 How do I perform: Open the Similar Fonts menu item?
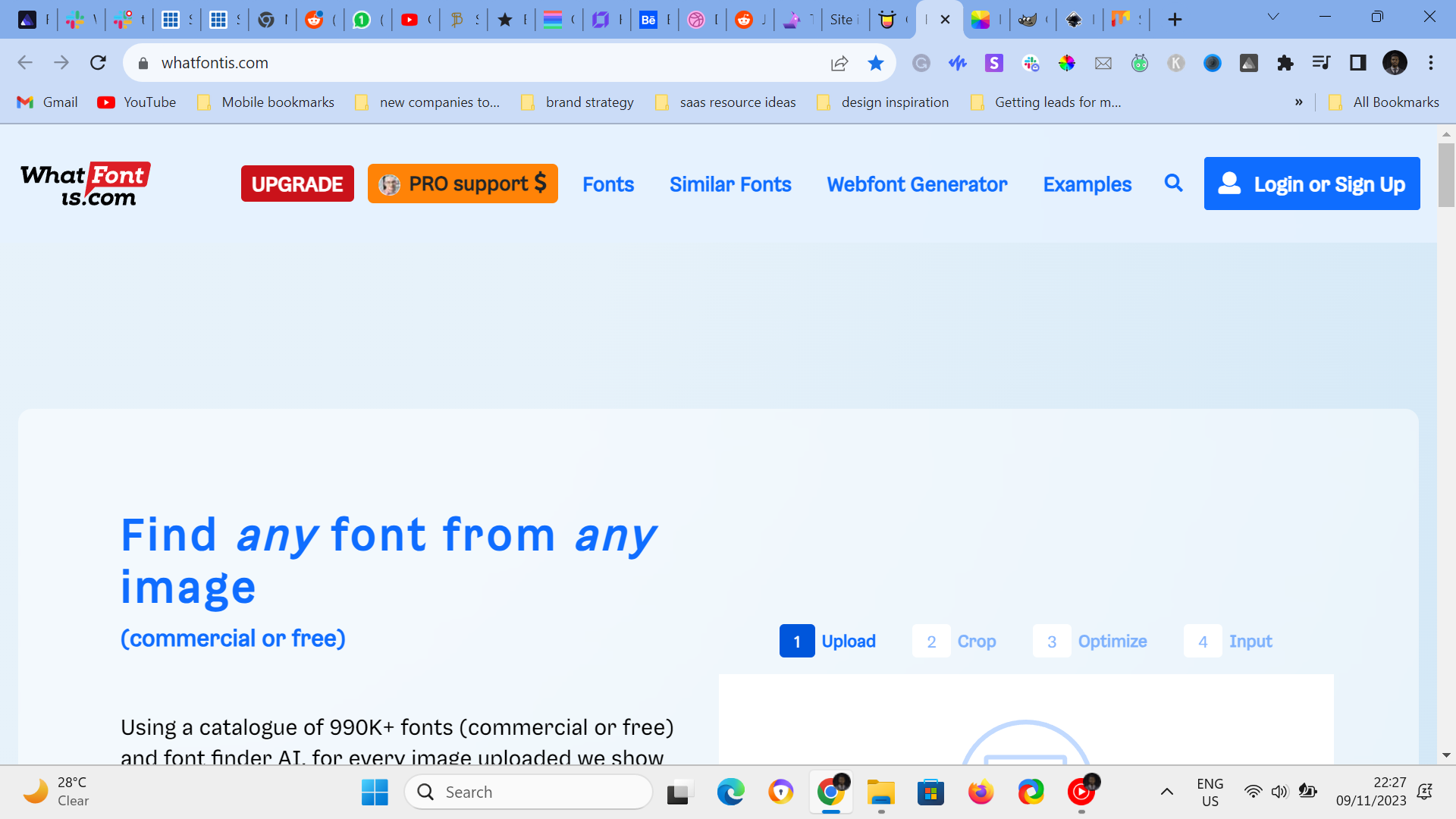[730, 184]
